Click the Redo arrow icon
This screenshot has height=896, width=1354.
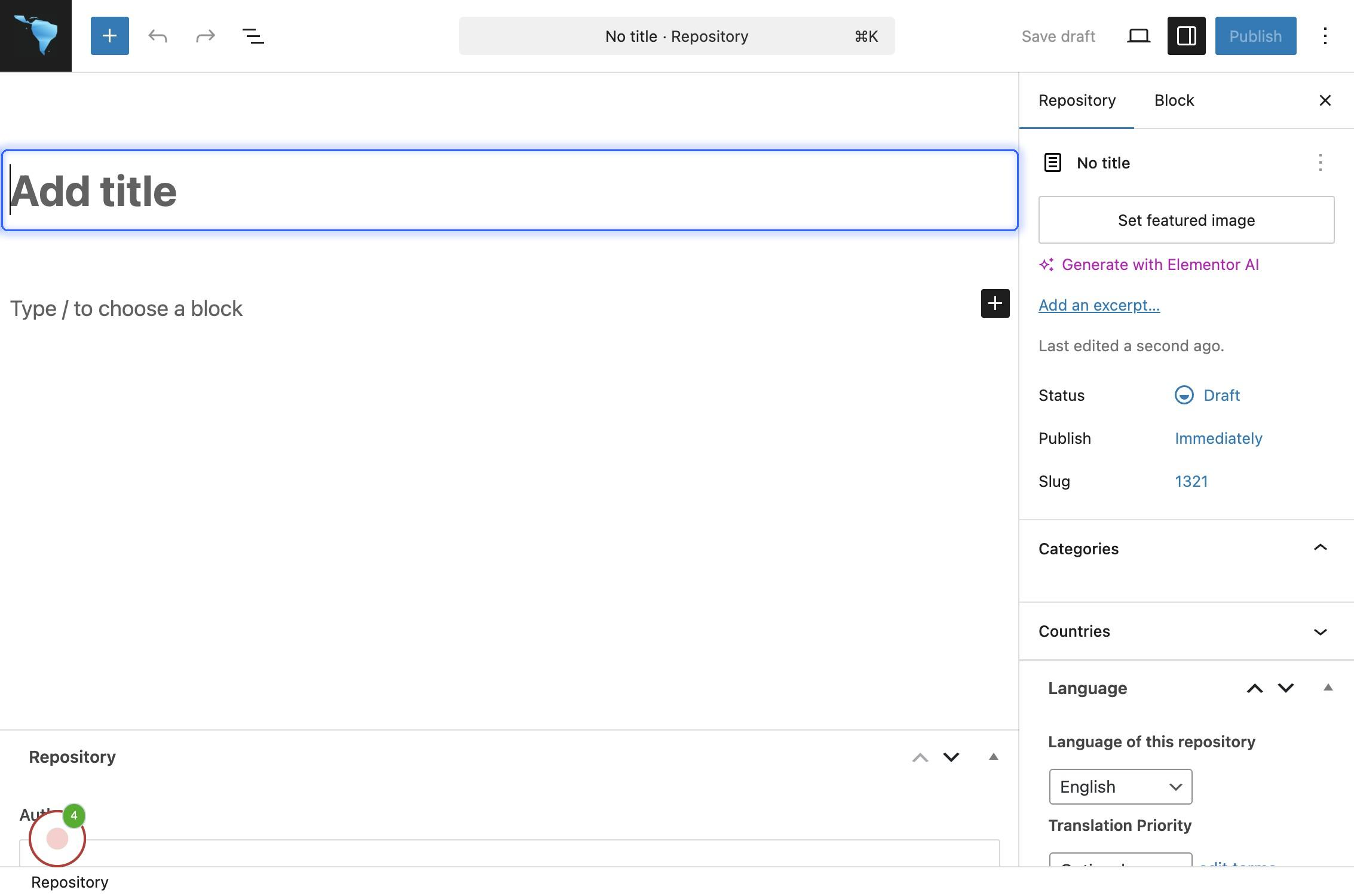(205, 36)
